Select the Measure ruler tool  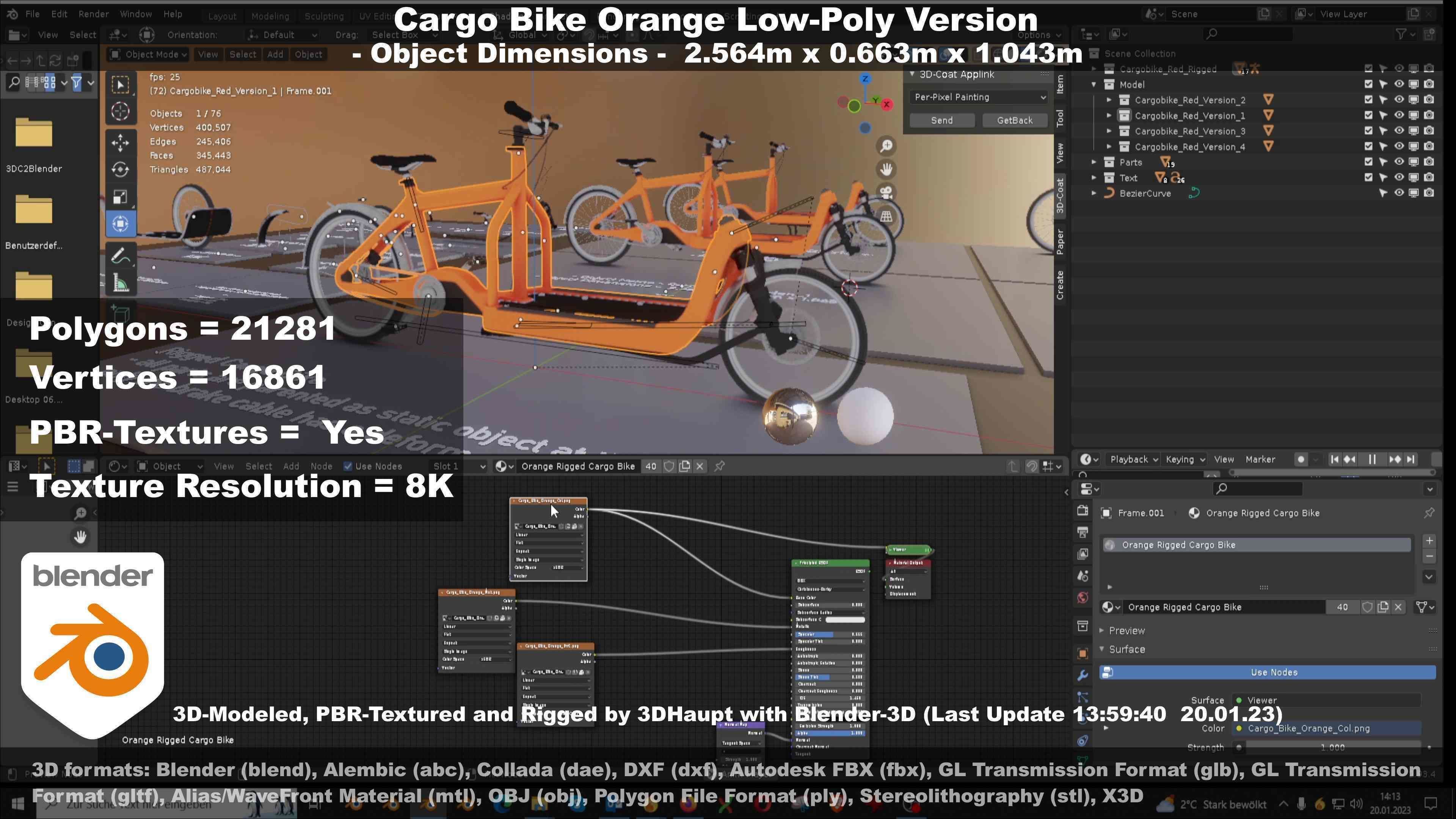coord(120,283)
